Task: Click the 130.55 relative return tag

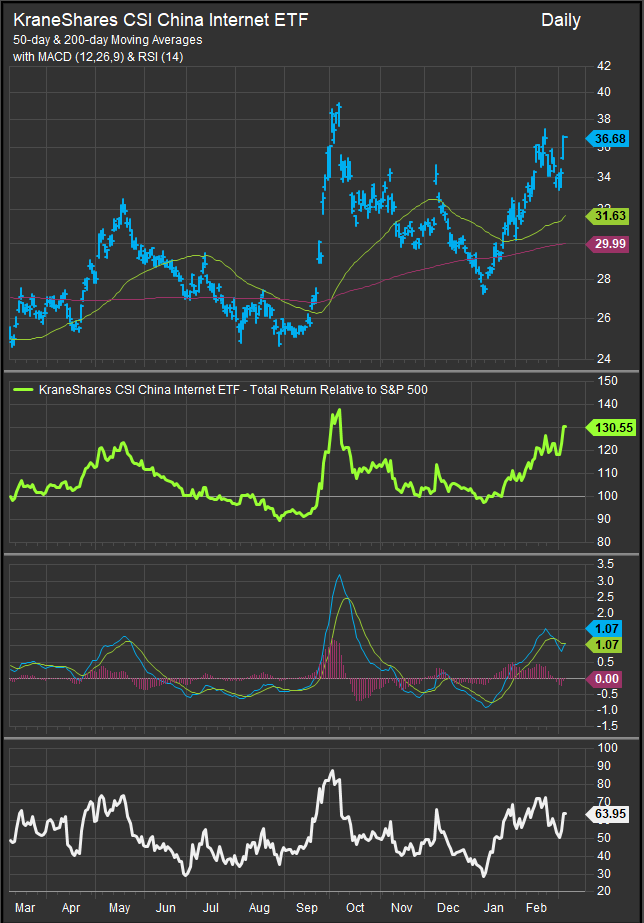Action: point(611,428)
